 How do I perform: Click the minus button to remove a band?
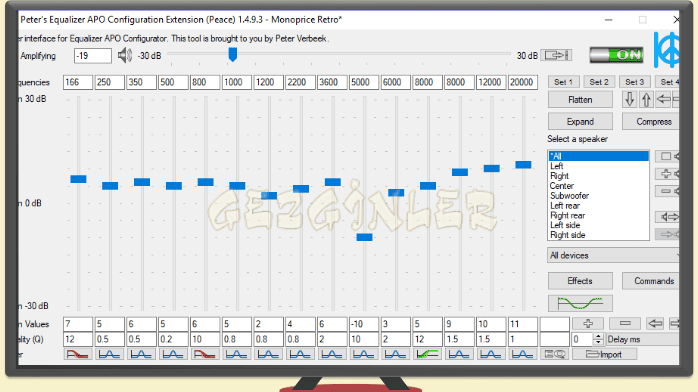(x=625, y=323)
